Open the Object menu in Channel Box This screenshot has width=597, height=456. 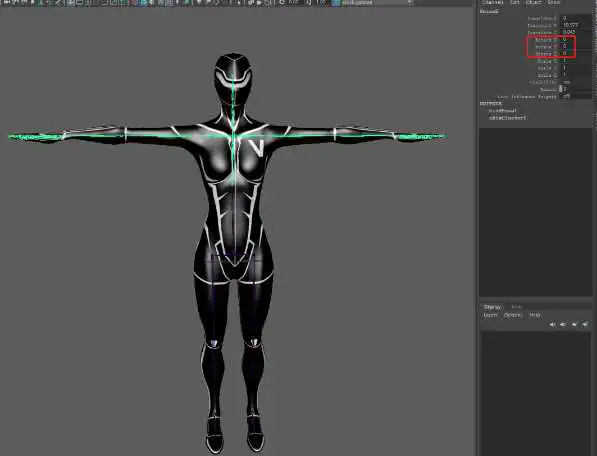pyautogui.click(x=533, y=2)
